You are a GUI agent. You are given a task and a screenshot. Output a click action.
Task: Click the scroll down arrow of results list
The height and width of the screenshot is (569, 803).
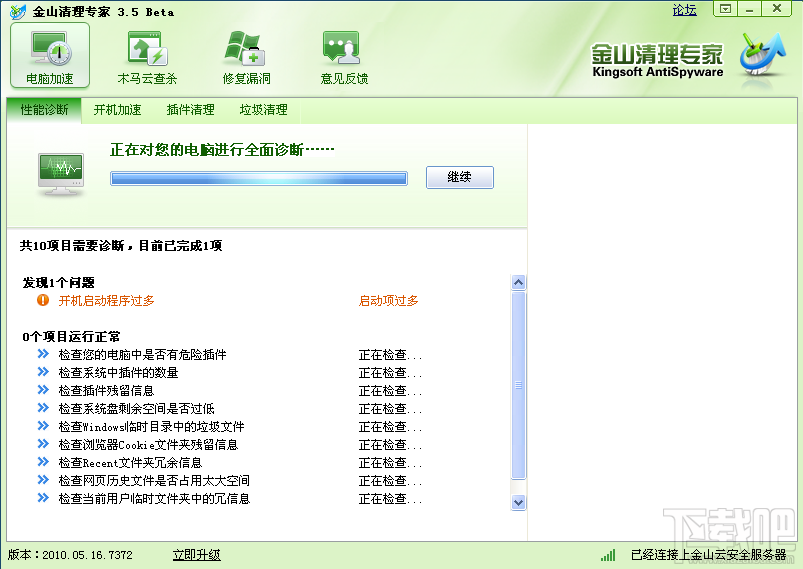[518, 502]
